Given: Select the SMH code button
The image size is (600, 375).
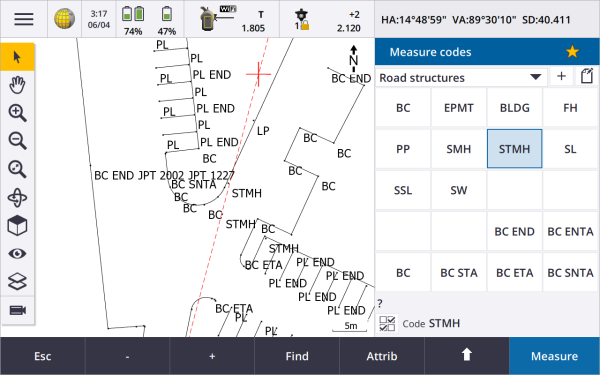Looking at the screenshot, I should coord(458,149).
